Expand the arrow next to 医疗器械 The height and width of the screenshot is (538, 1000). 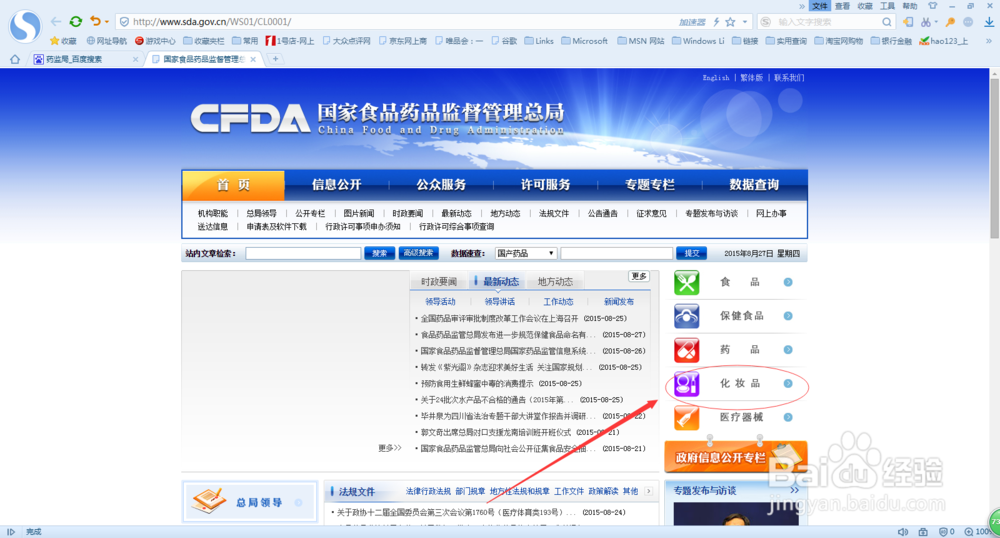(x=788, y=418)
